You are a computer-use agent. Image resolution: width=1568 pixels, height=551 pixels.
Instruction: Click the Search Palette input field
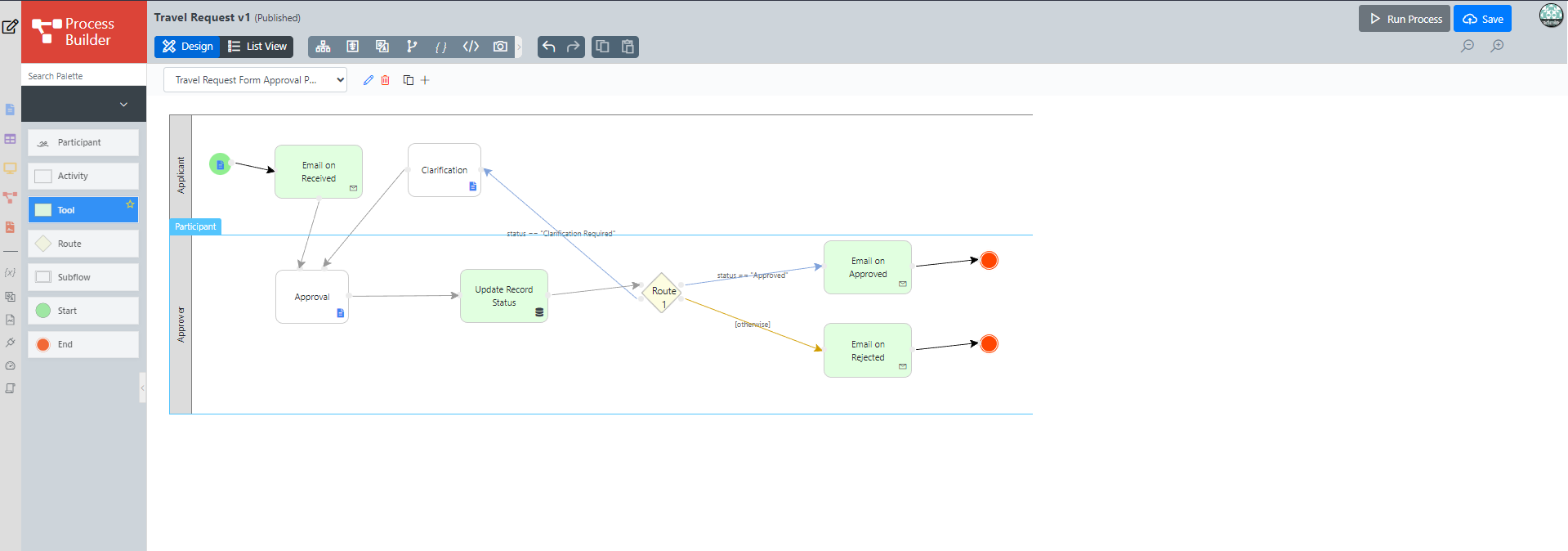point(83,76)
